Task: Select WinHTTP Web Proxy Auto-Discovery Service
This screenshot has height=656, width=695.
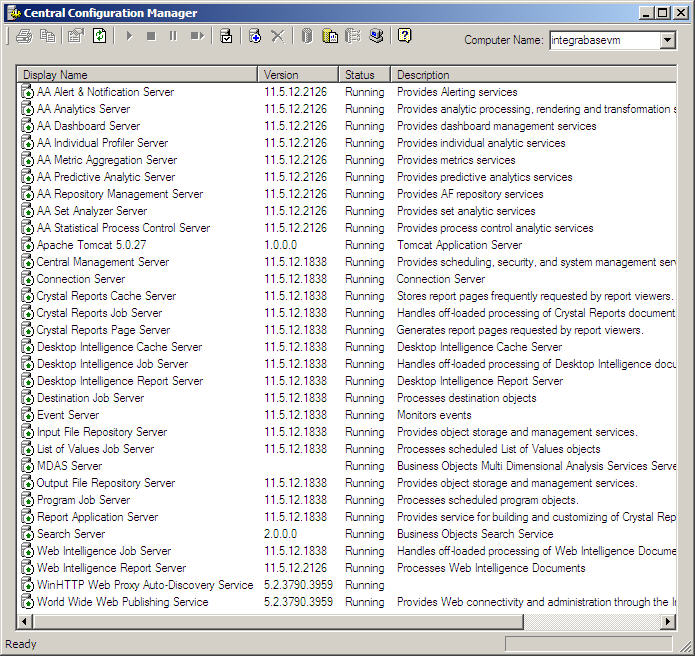Action: click(x=145, y=585)
